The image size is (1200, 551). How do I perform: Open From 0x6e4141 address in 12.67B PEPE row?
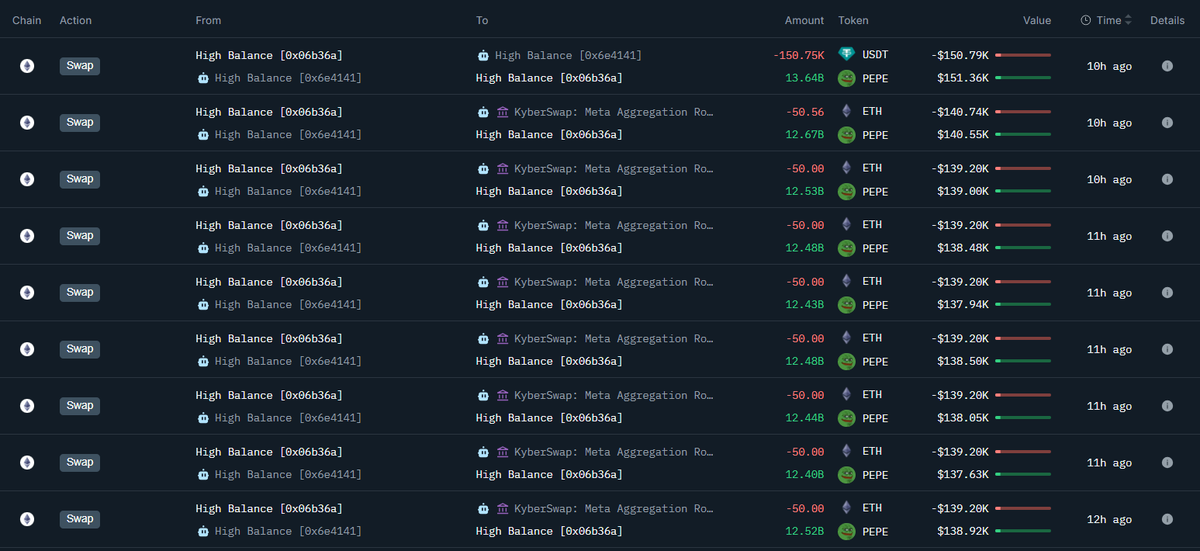pyautogui.click(x=288, y=134)
